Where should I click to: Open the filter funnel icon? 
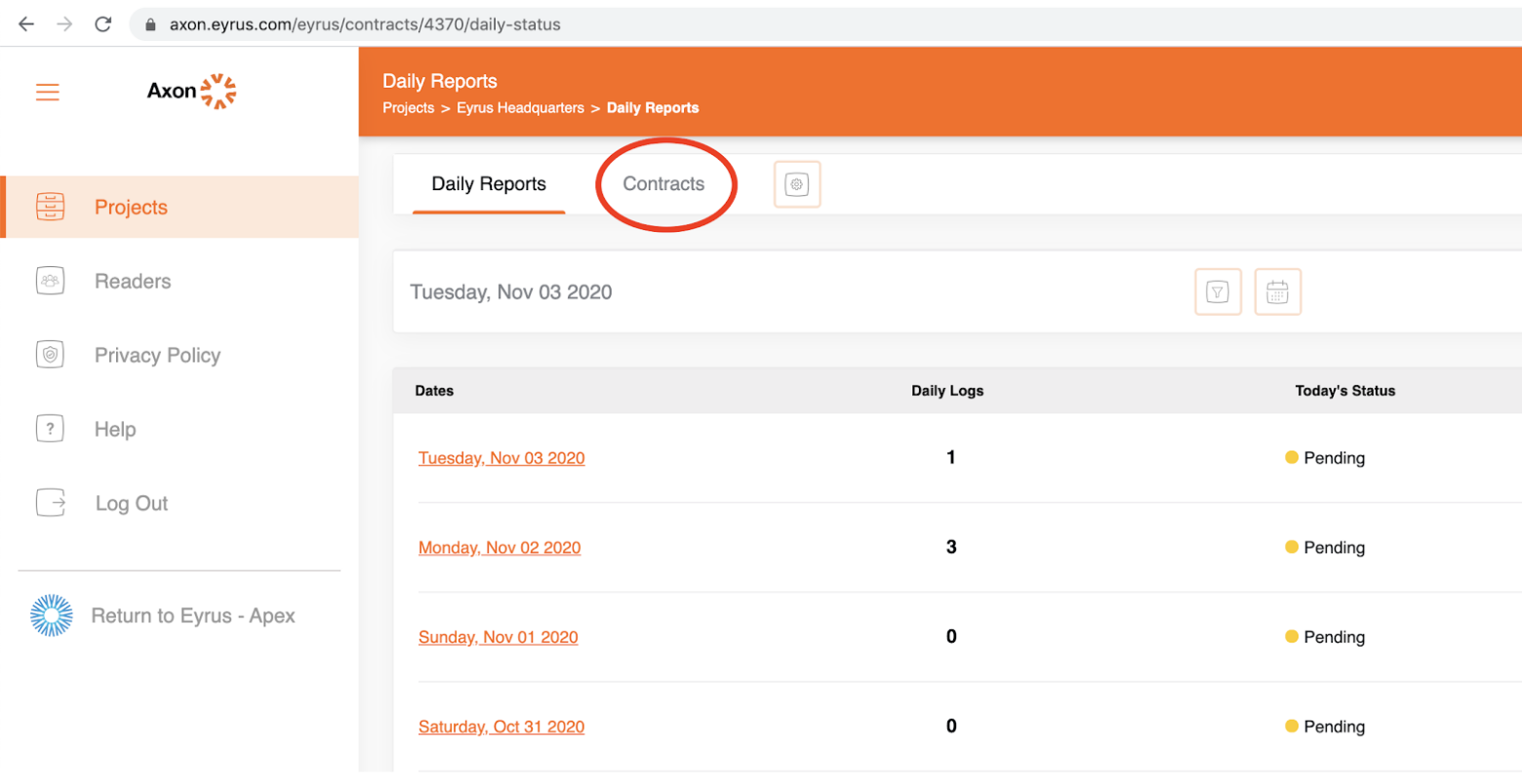(x=1218, y=292)
